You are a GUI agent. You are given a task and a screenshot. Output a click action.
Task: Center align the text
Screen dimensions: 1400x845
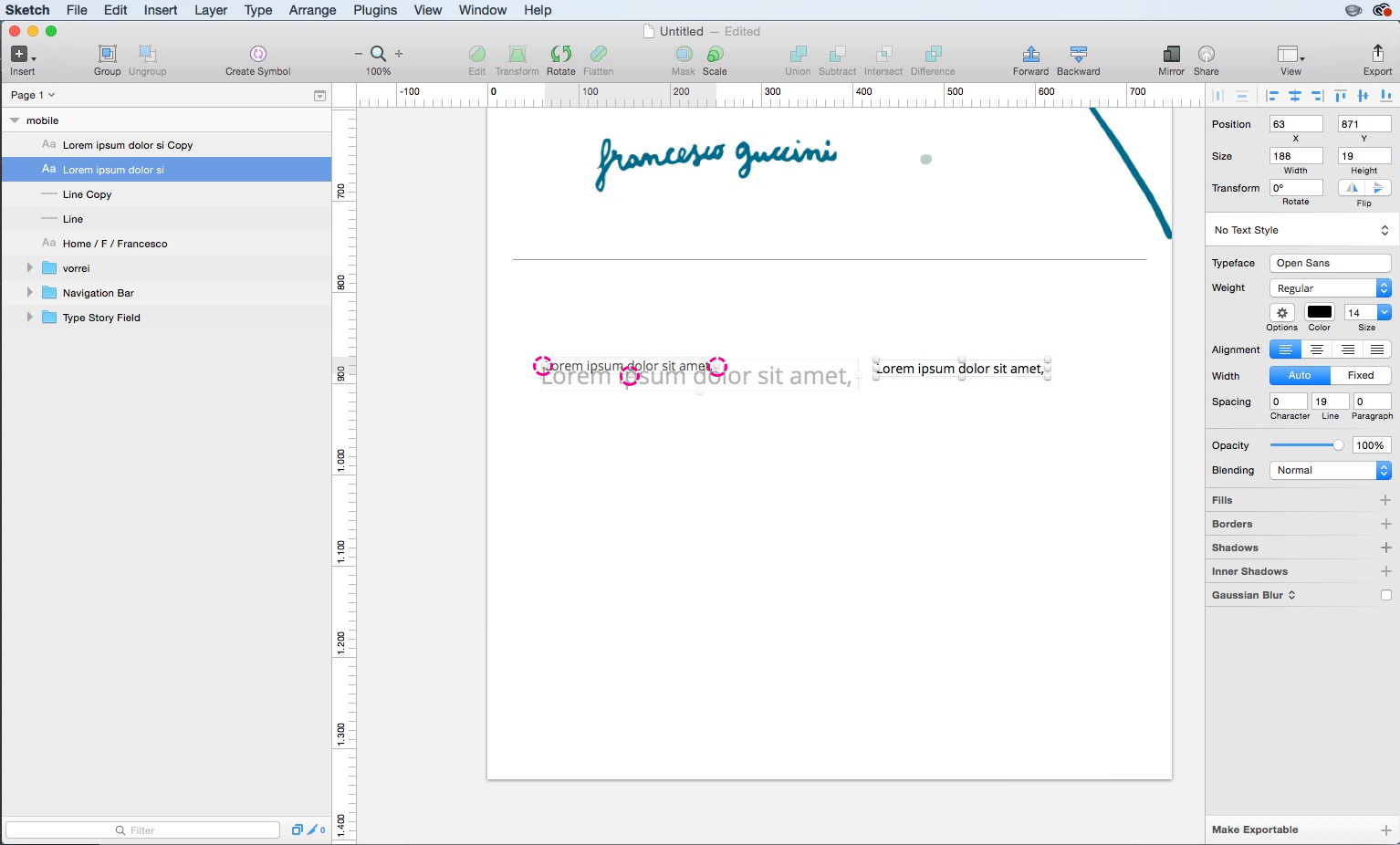pyautogui.click(x=1316, y=349)
